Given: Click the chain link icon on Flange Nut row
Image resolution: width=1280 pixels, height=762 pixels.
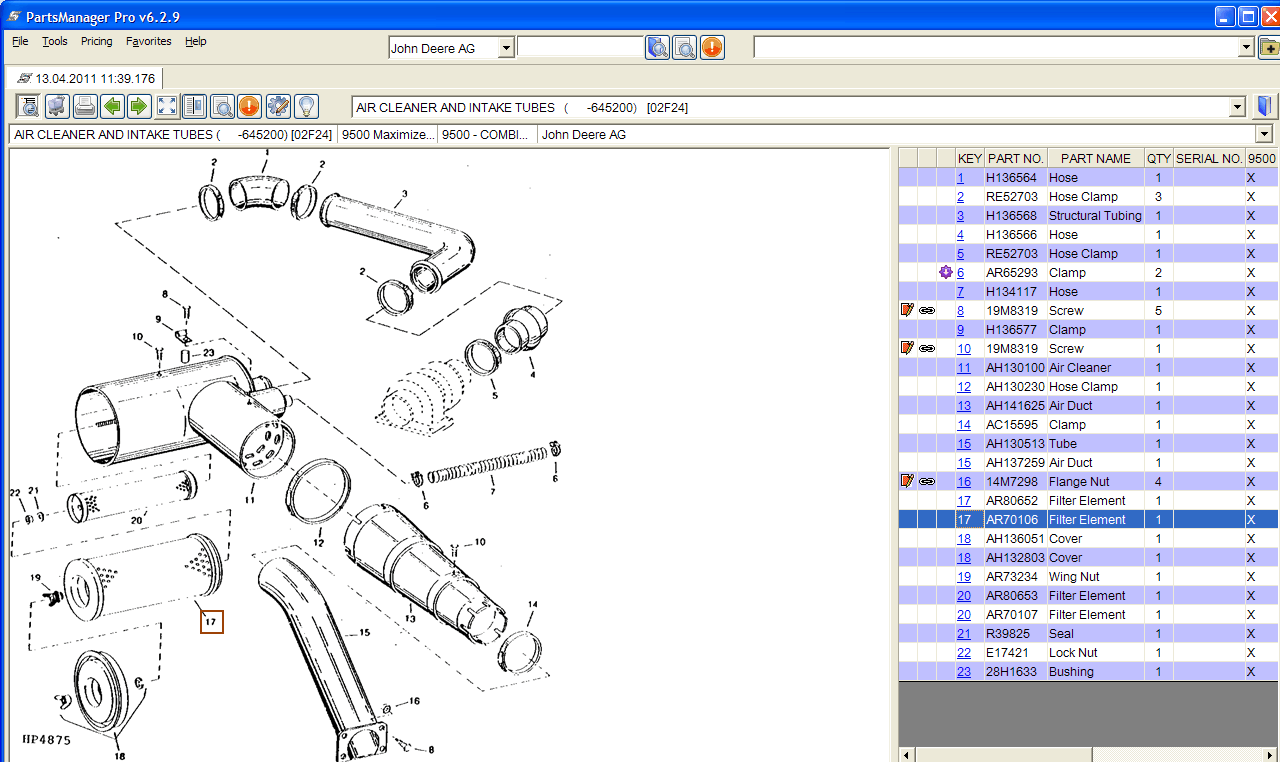Looking at the screenshot, I should click(927, 482).
